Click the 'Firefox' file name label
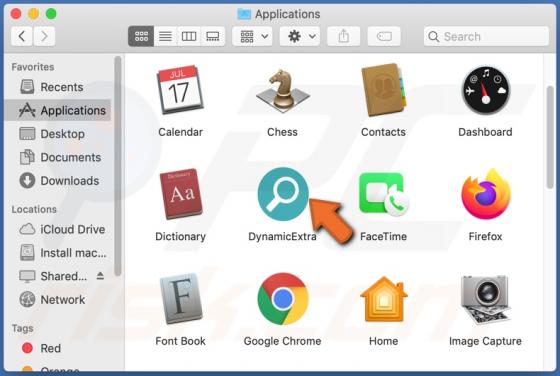 pos(485,236)
